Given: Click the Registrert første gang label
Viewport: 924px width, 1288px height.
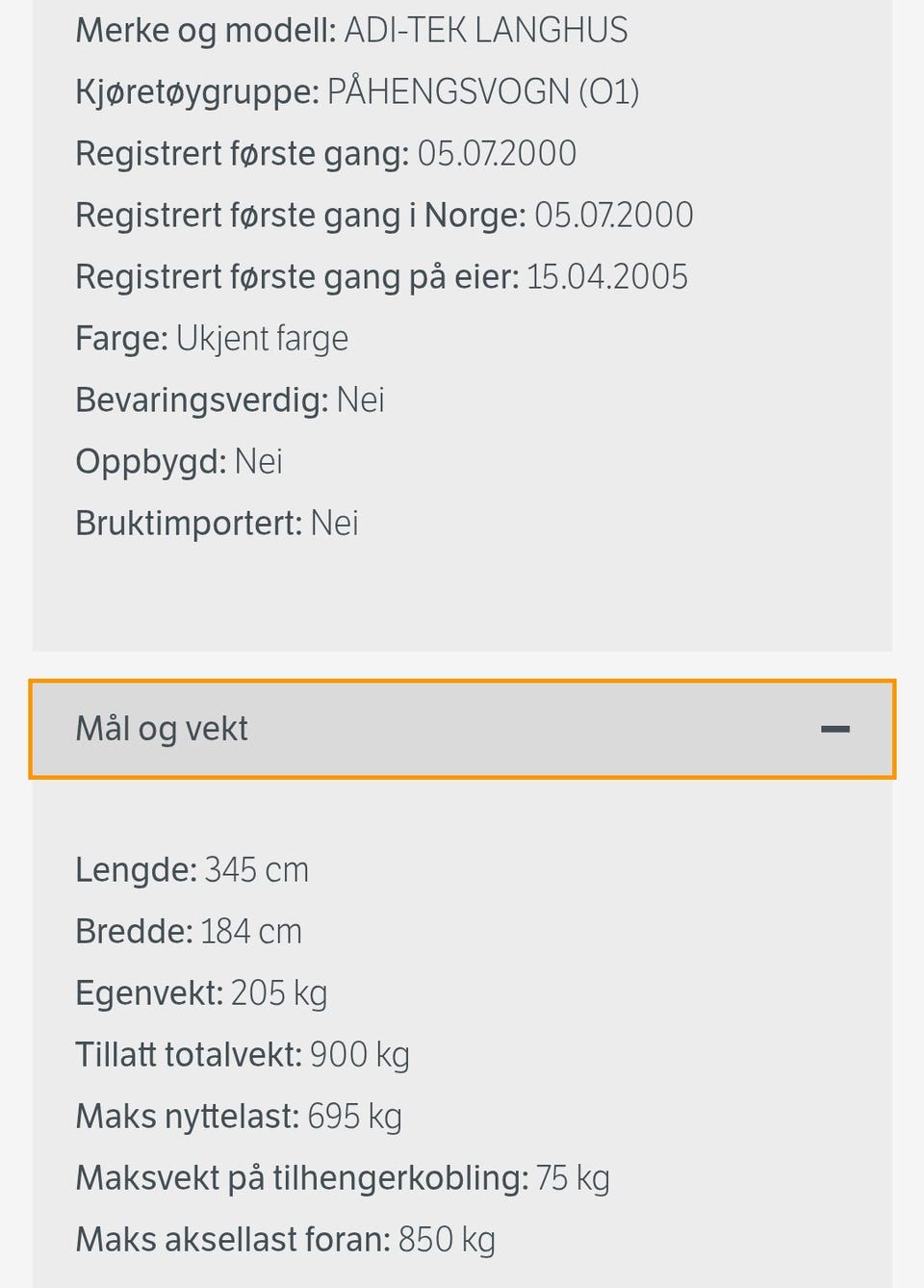Looking at the screenshot, I should coord(243,154).
